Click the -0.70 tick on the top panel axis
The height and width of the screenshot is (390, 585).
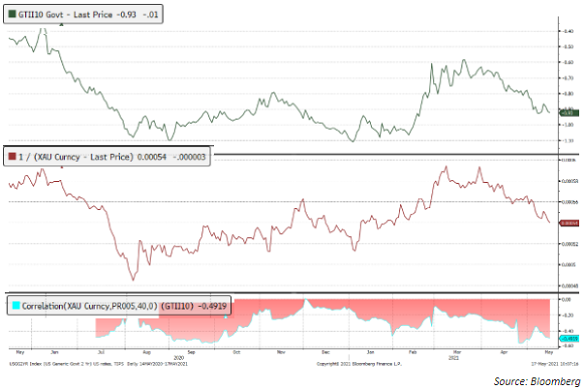point(569,78)
